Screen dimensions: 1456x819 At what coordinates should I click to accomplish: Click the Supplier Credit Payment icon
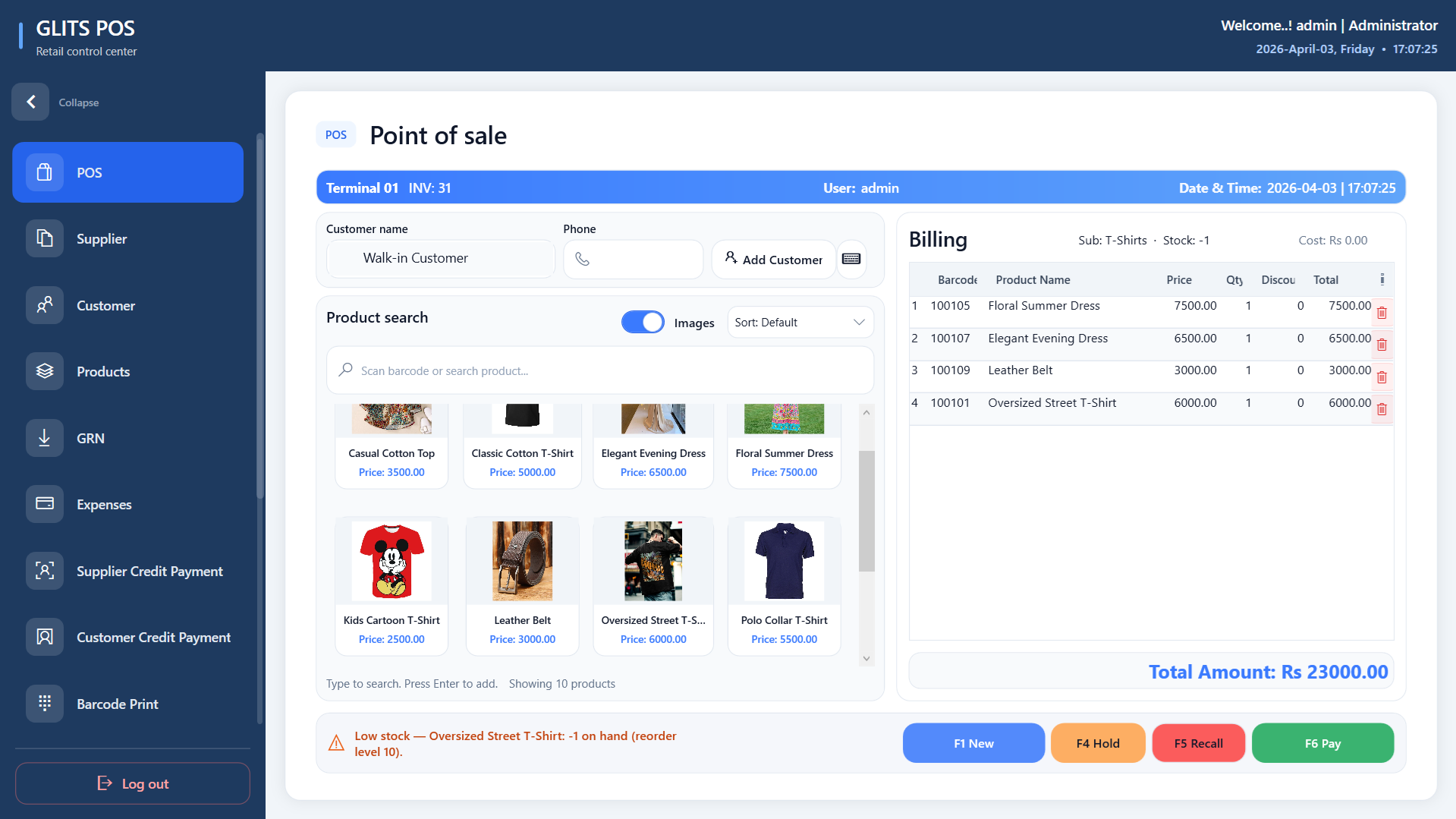coord(45,571)
